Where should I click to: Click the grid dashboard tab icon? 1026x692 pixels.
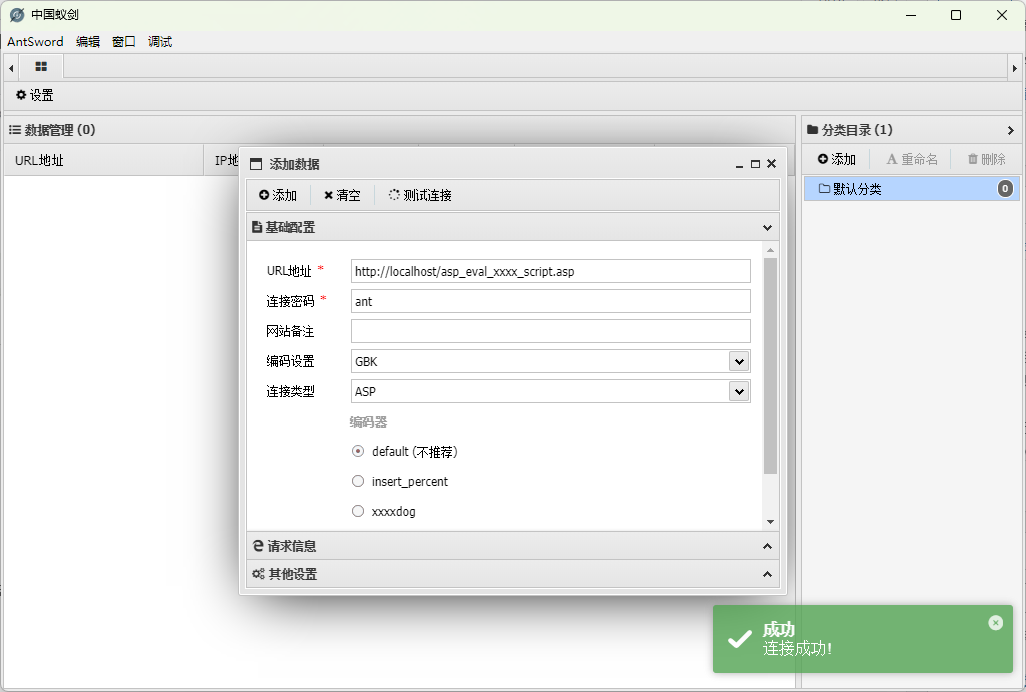click(40, 66)
